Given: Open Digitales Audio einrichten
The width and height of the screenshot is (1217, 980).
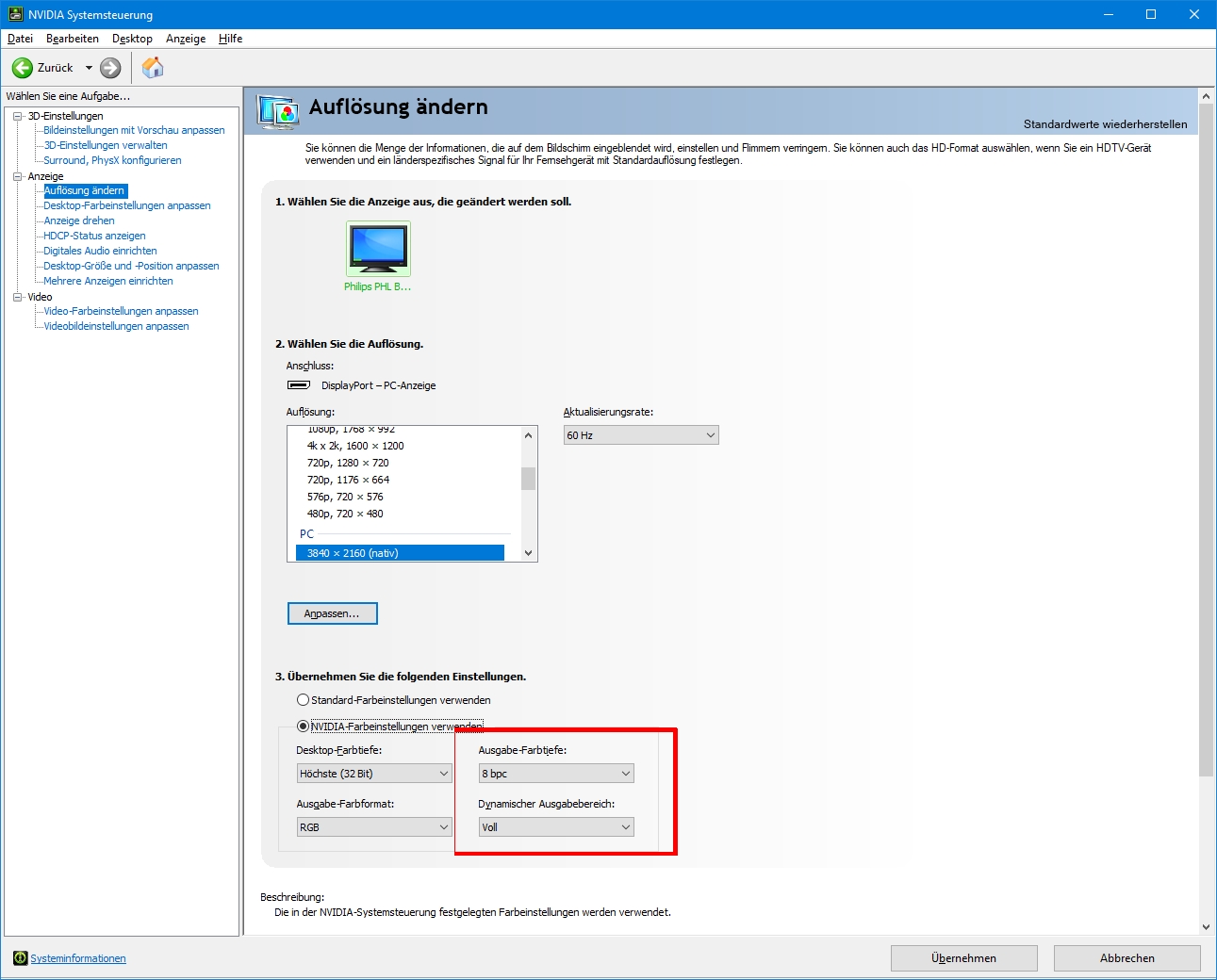Looking at the screenshot, I should (100, 251).
